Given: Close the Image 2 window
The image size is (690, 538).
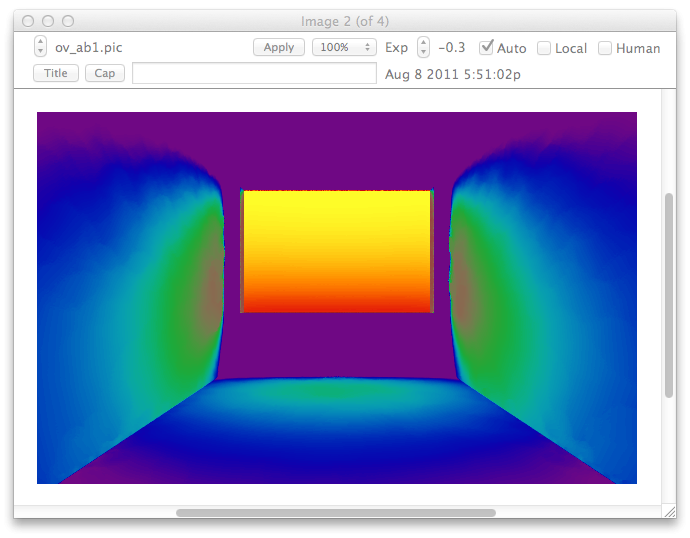Looking at the screenshot, I should click(28, 21).
